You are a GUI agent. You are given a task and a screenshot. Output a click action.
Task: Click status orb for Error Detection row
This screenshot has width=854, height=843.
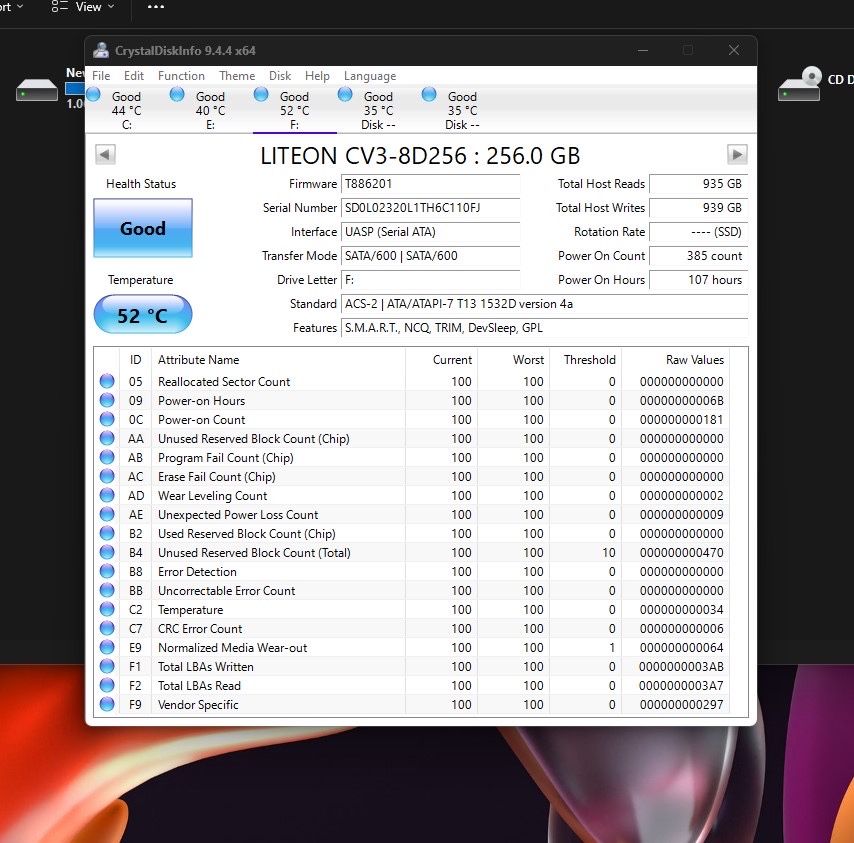pyautogui.click(x=107, y=571)
